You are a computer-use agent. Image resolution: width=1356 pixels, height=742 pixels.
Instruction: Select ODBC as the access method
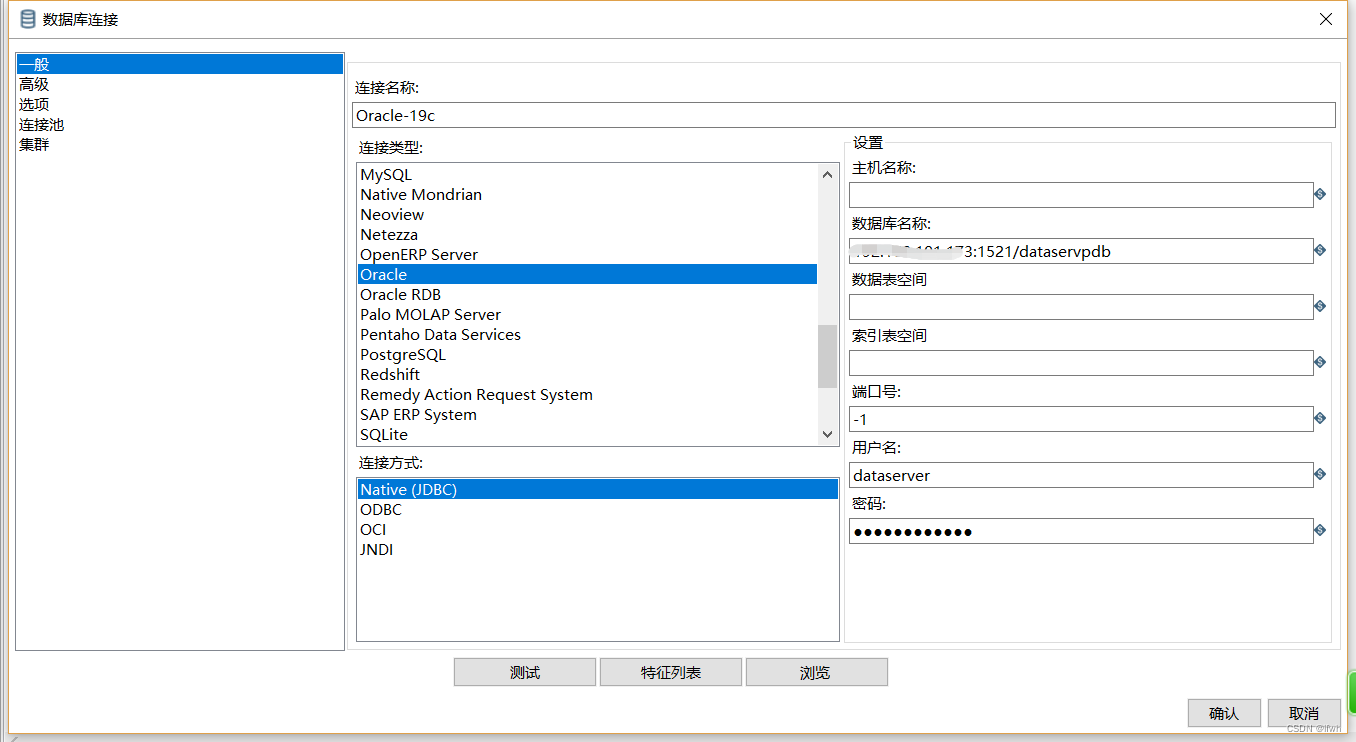[380, 509]
